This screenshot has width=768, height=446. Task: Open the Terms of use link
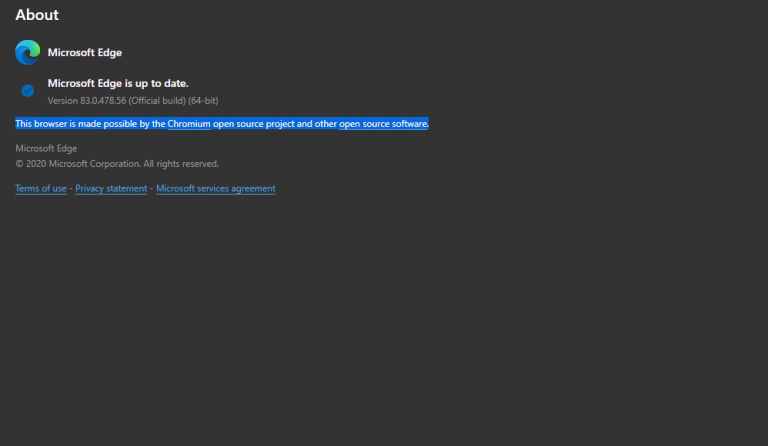click(x=41, y=188)
